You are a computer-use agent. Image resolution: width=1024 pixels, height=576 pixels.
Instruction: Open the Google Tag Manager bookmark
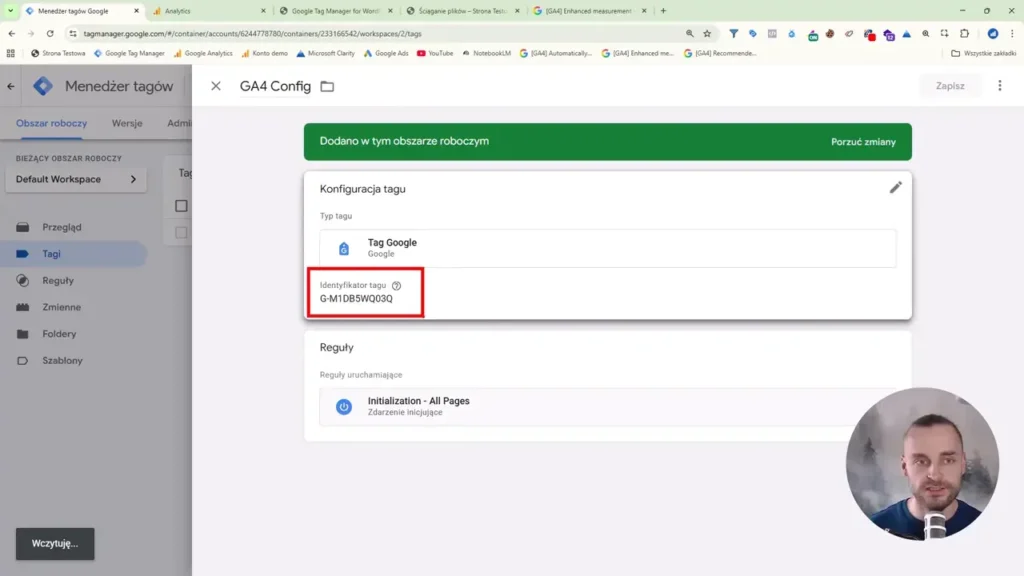point(129,54)
